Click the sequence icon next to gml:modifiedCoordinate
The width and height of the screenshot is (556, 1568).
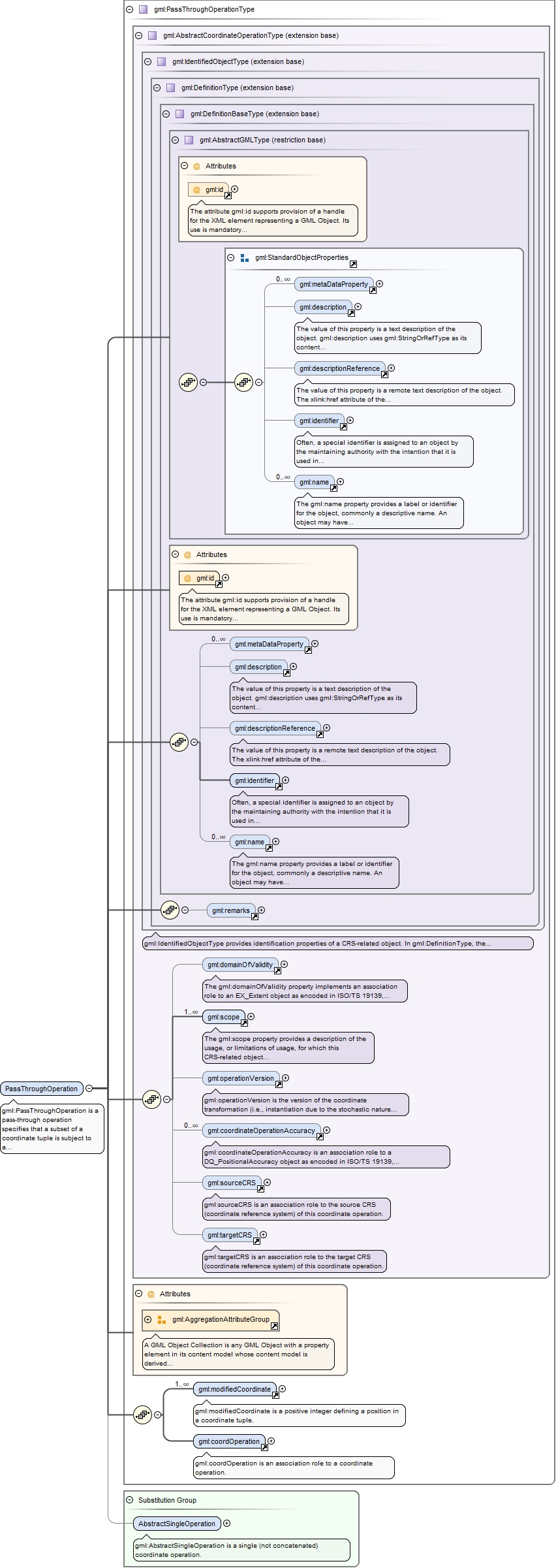pyautogui.click(x=142, y=1415)
